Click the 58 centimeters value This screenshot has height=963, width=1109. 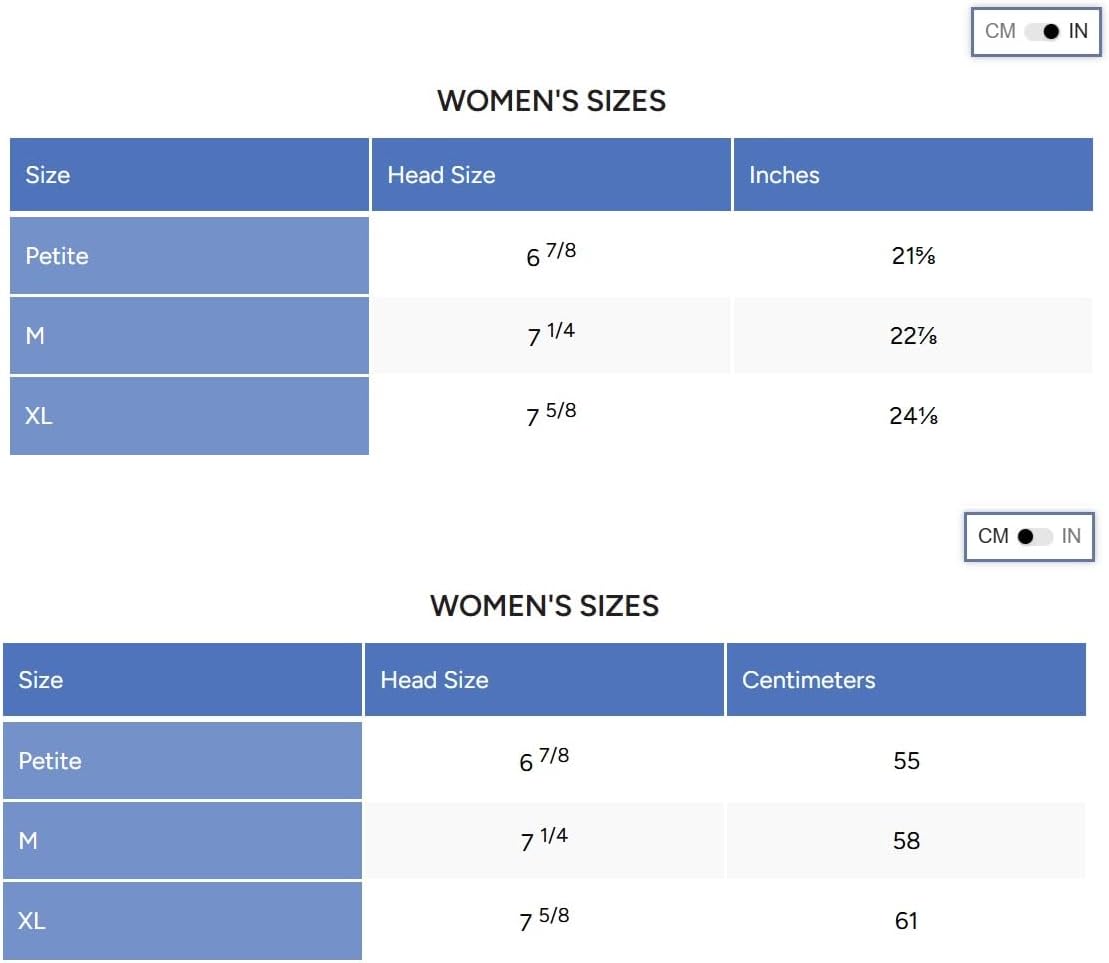(906, 841)
